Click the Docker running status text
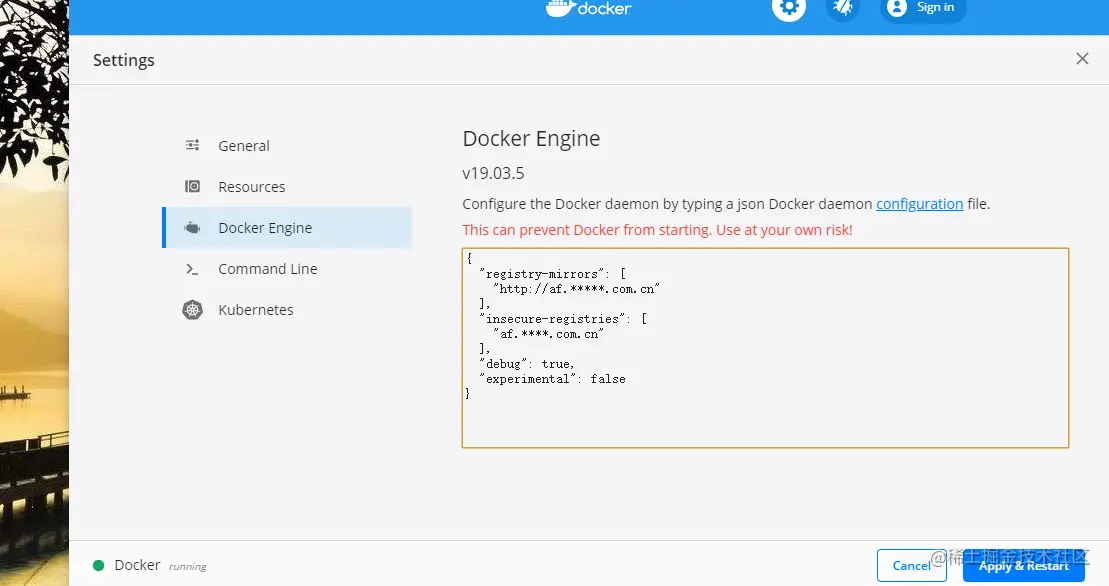 (161, 566)
